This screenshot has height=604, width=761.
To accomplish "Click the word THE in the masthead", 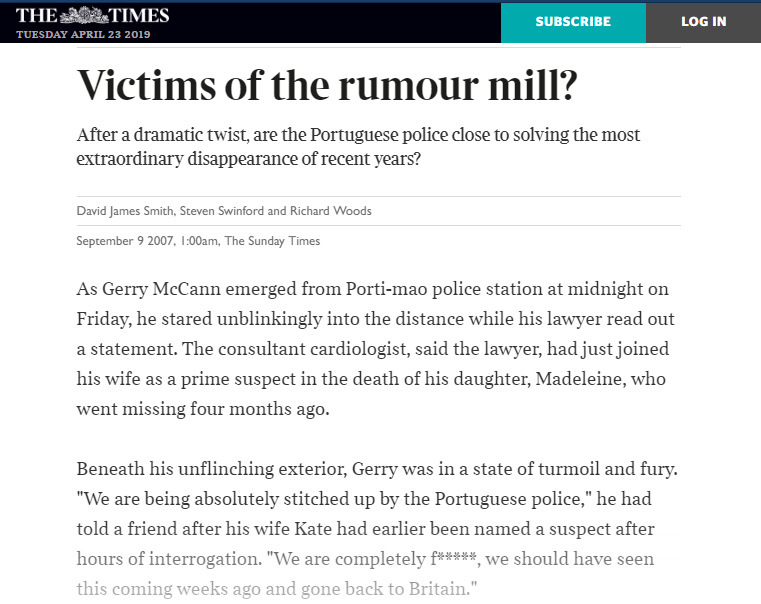I will 37,16.
